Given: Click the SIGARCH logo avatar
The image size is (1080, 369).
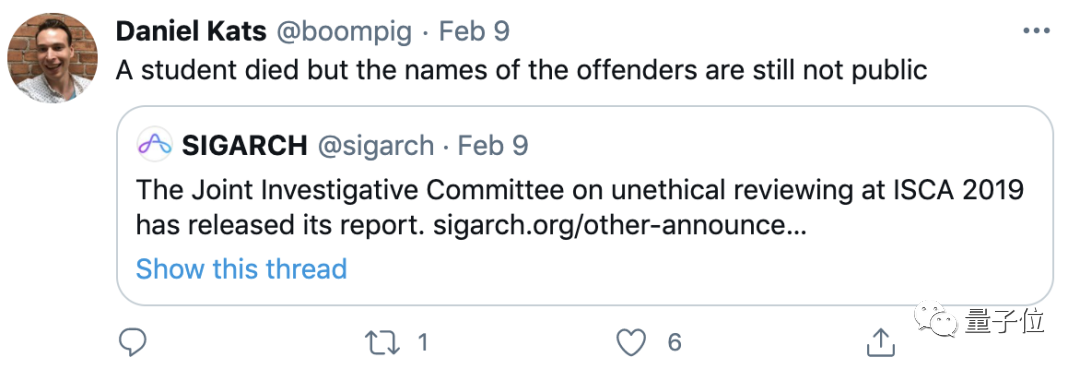Looking at the screenshot, I should click(x=154, y=145).
